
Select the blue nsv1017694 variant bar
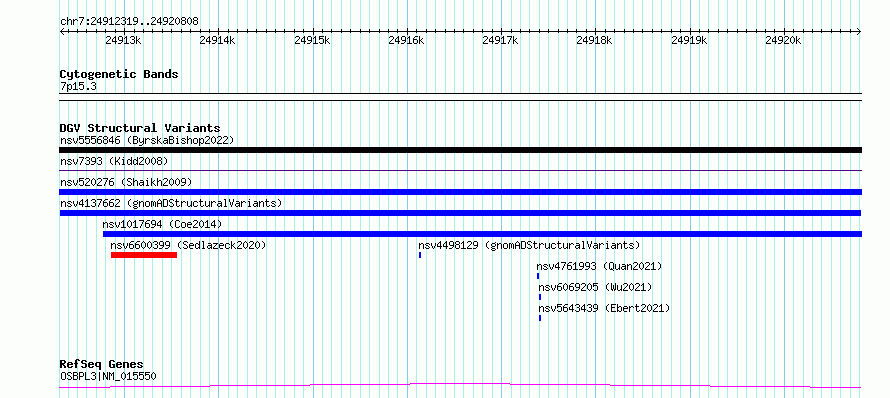(482, 234)
